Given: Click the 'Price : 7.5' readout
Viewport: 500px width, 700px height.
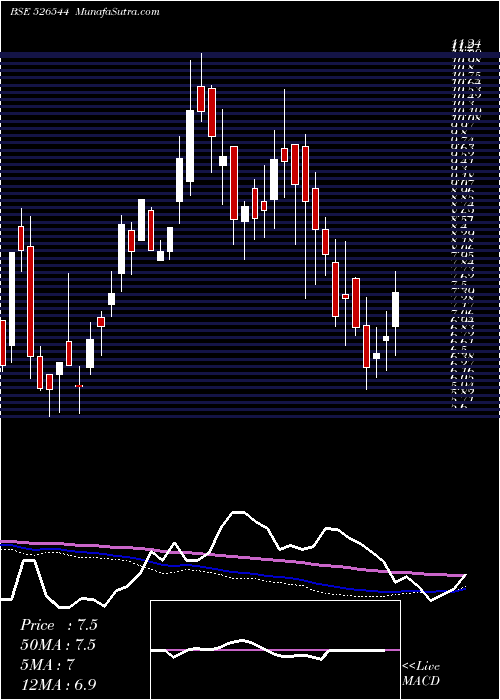Looking at the screenshot, I should 58,625.
